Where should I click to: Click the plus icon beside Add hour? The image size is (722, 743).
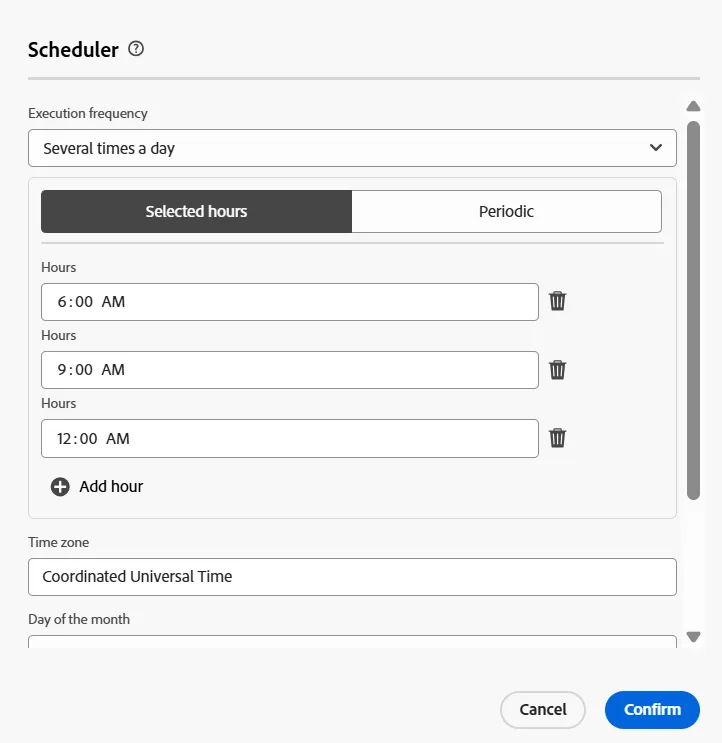coord(60,487)
